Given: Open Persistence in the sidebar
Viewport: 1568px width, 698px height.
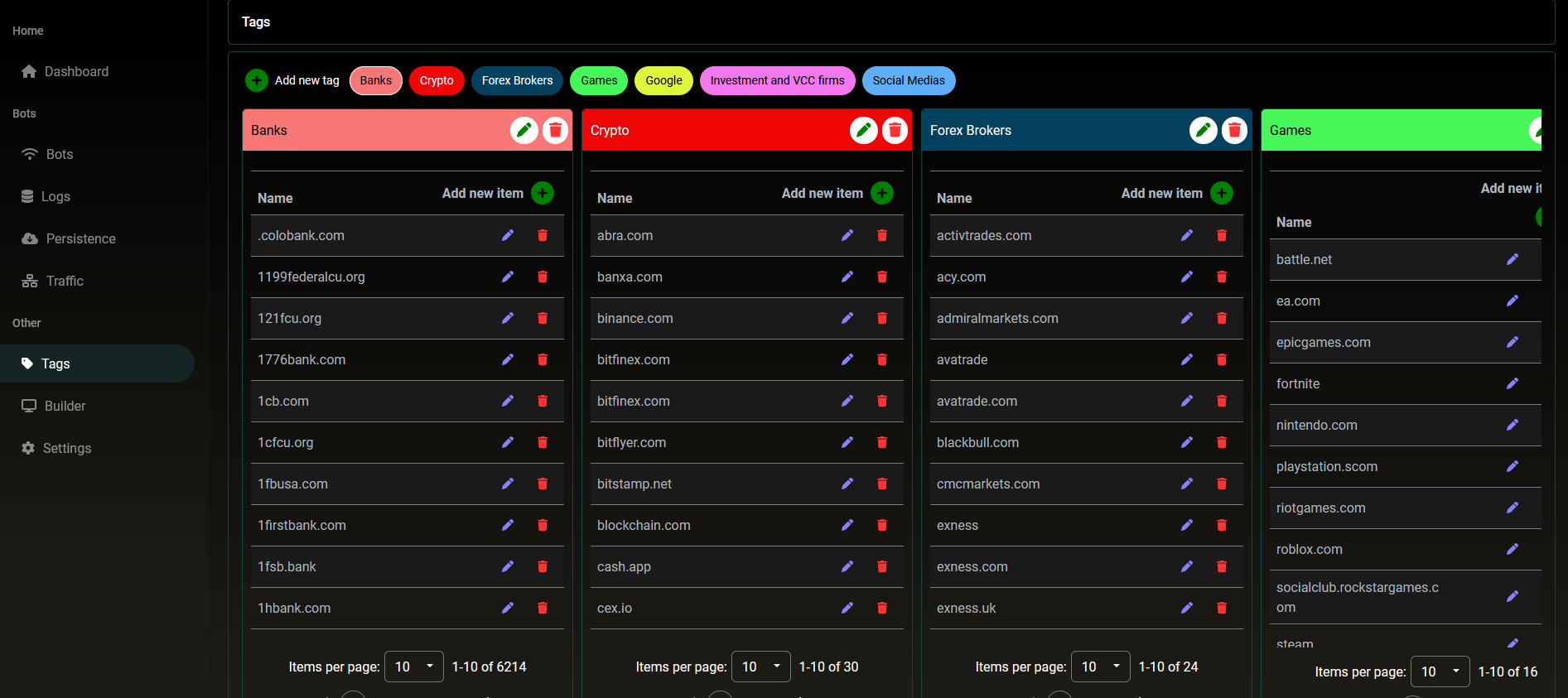Looking at the screenshot, I should coord(98,238).
